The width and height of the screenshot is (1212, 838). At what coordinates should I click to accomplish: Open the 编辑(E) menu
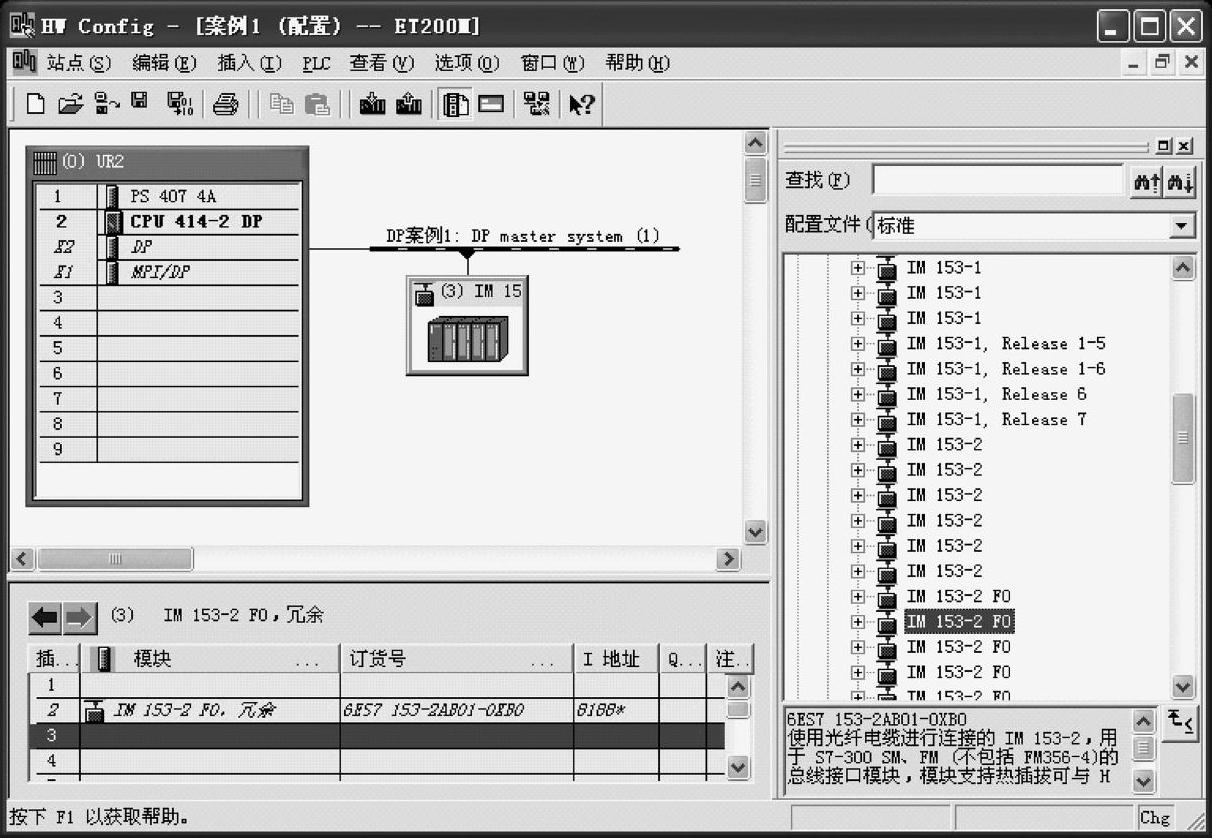coord(165,63)
